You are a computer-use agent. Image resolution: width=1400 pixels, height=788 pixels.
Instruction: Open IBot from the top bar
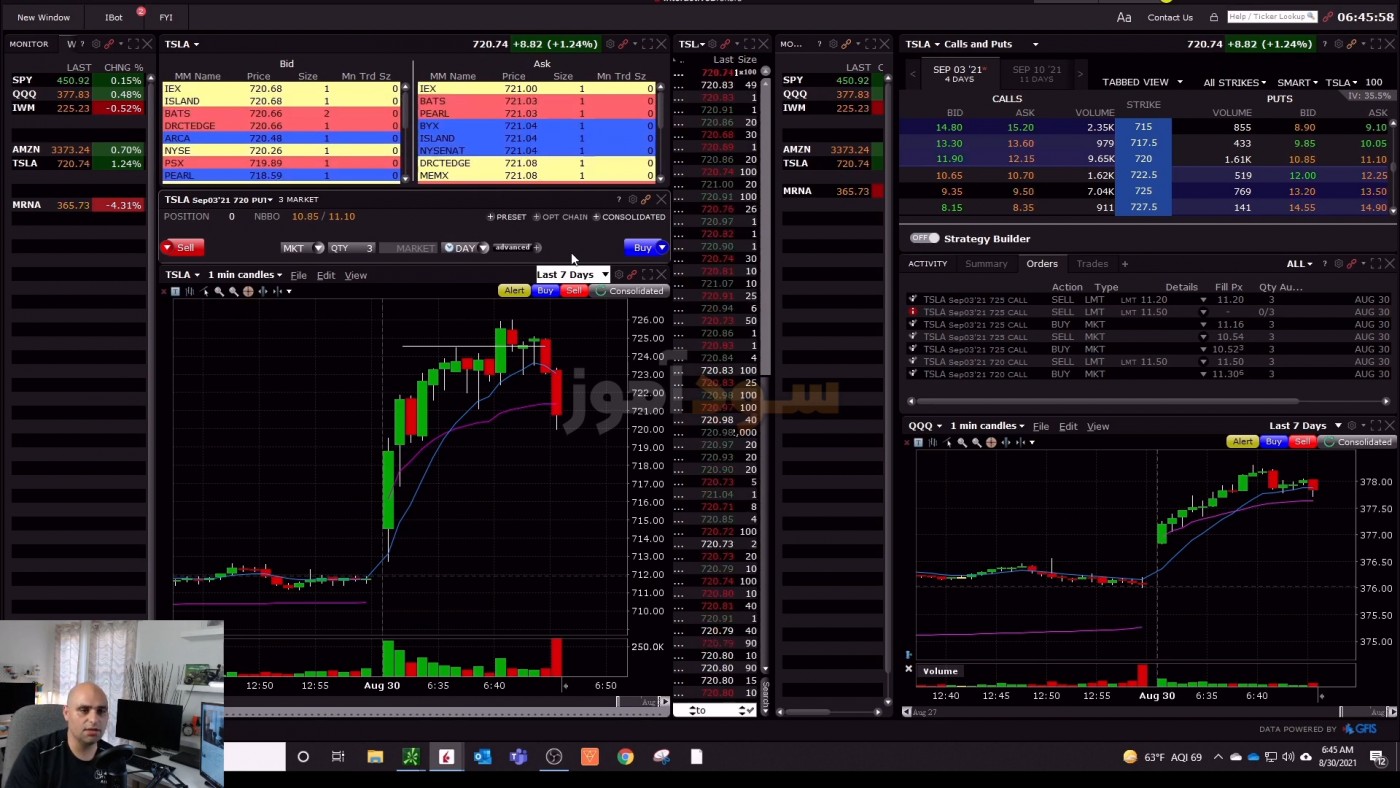click(x=114, y=17)
